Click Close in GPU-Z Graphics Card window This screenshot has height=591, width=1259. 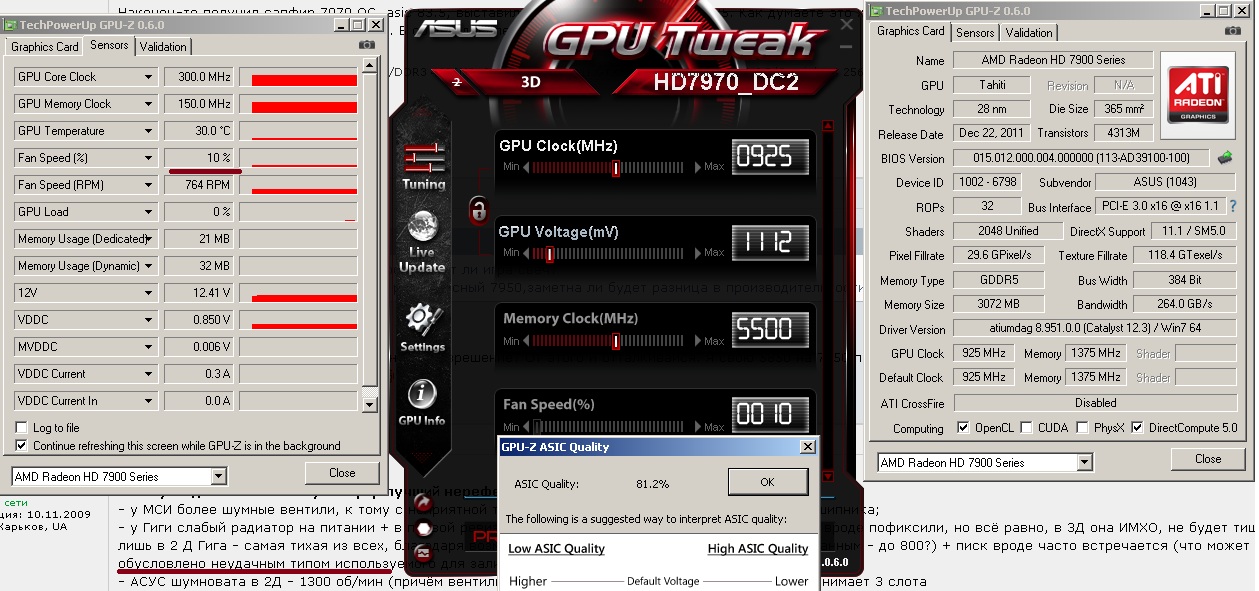(1208, 459)
